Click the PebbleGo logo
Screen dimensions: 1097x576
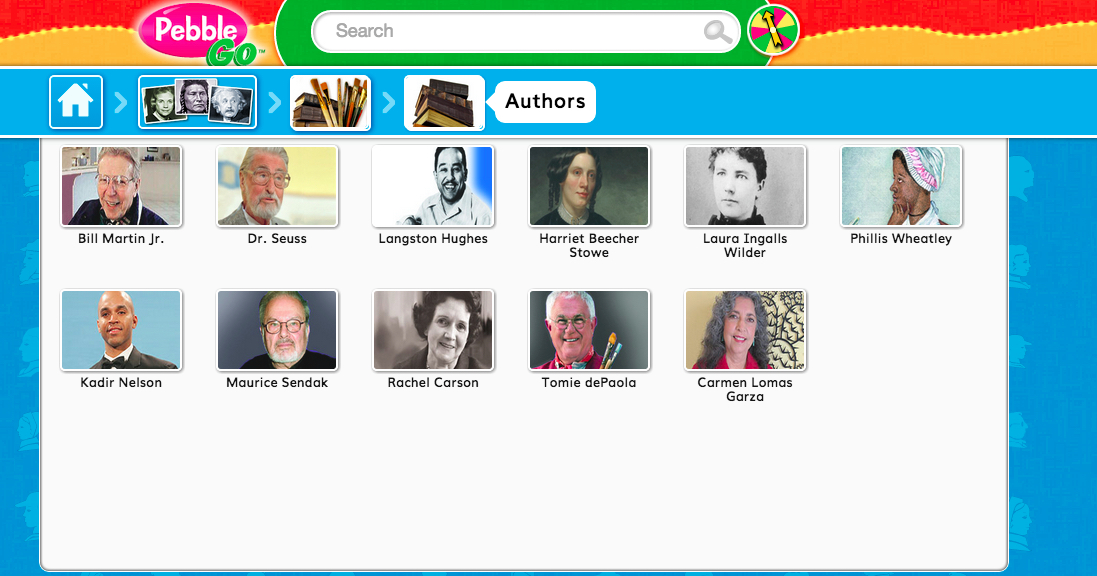tap(198, 34)
